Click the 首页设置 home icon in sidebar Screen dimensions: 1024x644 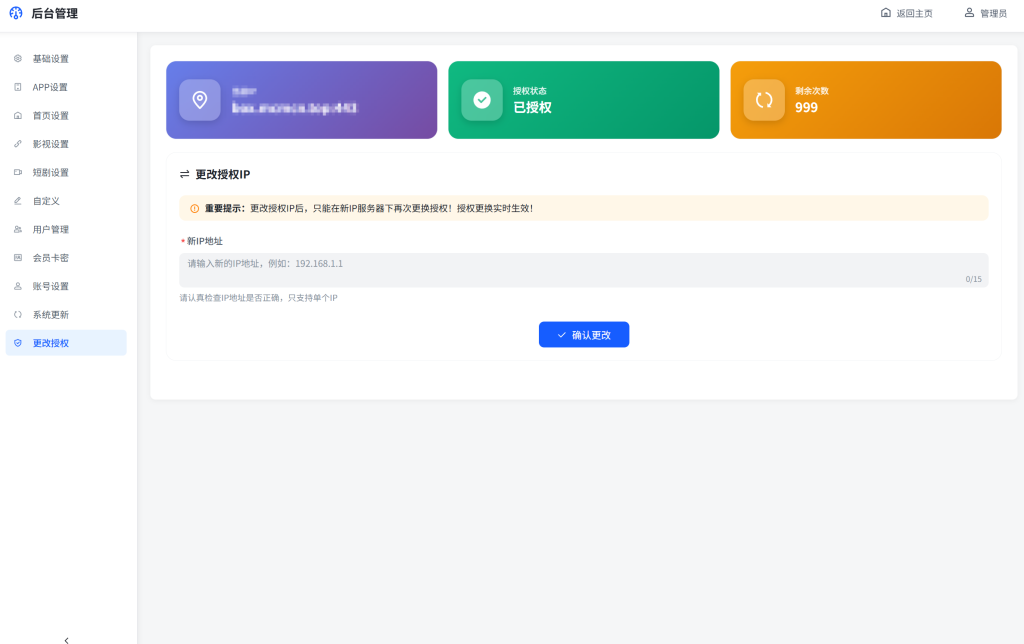(x=18, y=116)
